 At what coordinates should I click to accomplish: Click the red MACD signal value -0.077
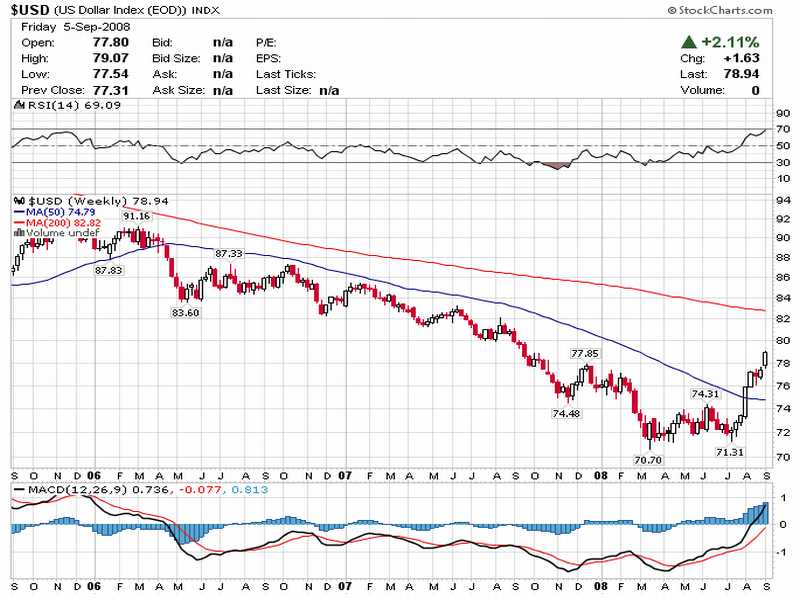coord(199,490)
